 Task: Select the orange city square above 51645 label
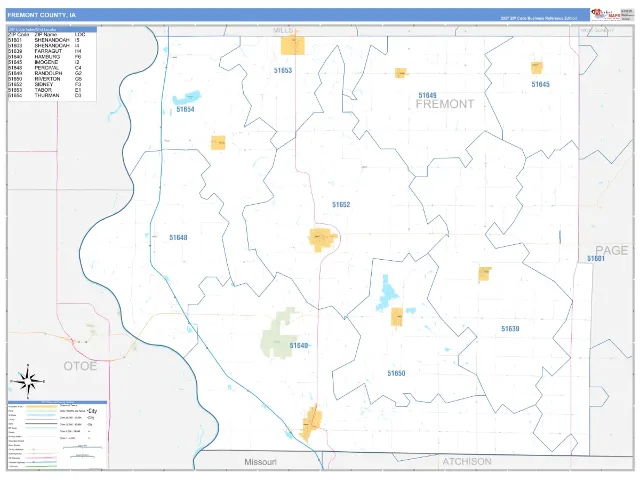[537, 67]
